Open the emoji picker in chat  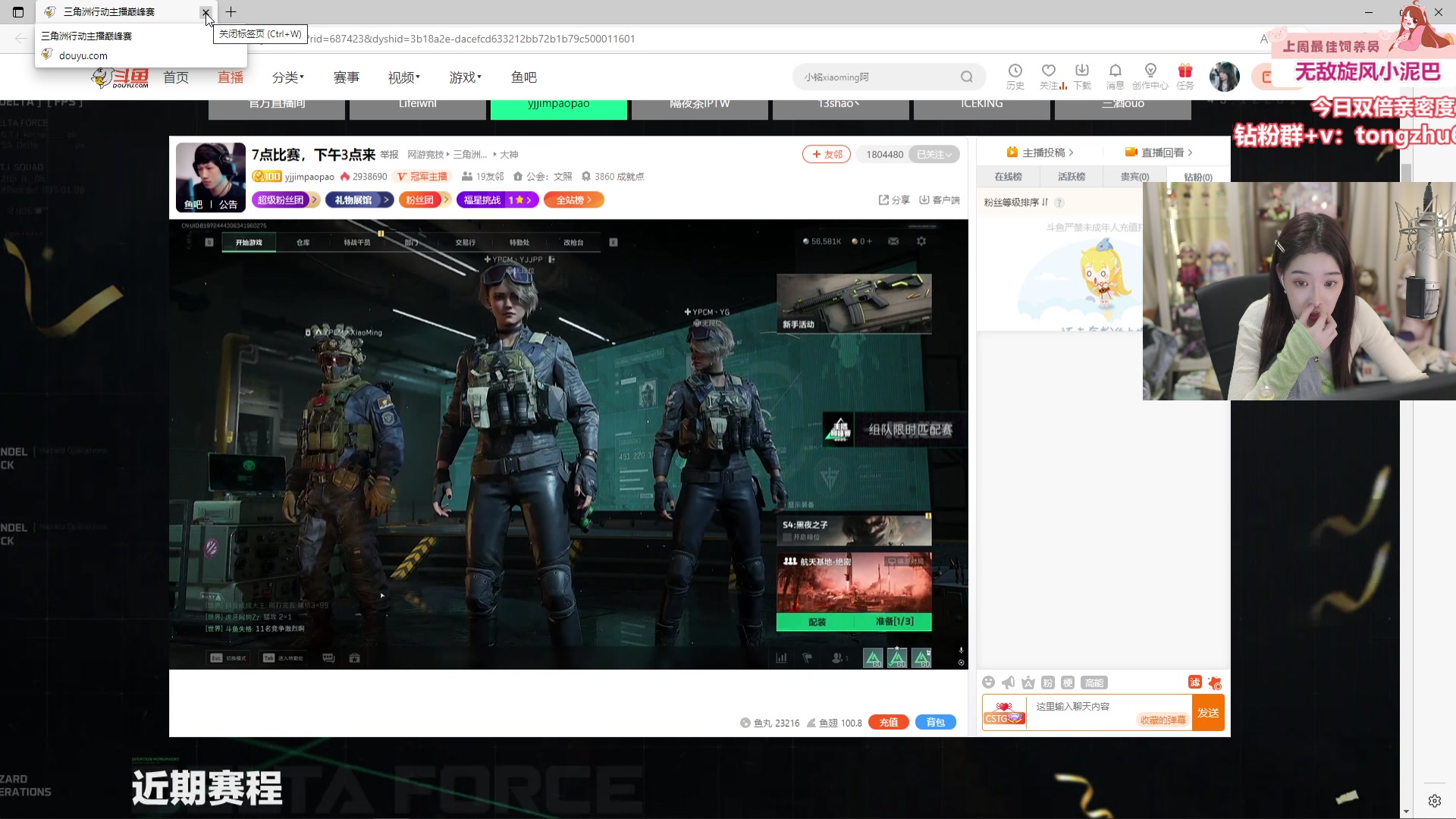[x=988, y=682]
